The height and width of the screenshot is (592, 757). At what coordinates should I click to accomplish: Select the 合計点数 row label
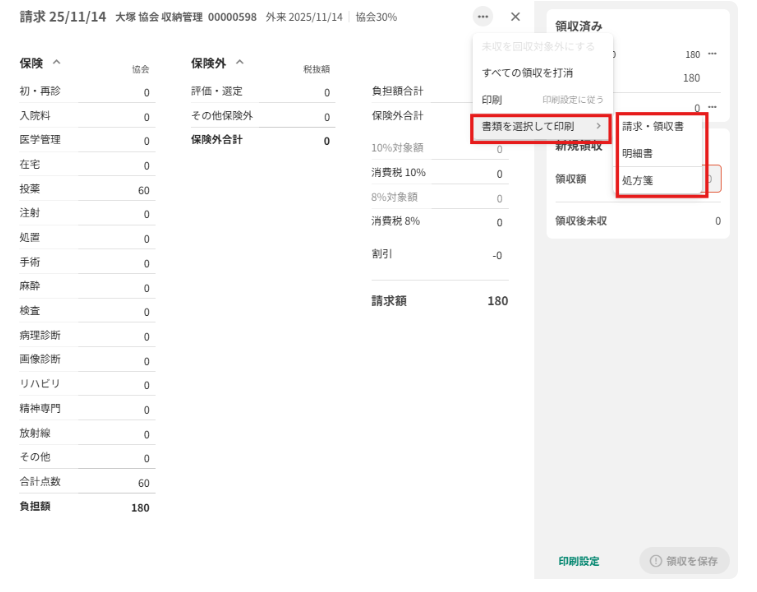tap(40, 481)
